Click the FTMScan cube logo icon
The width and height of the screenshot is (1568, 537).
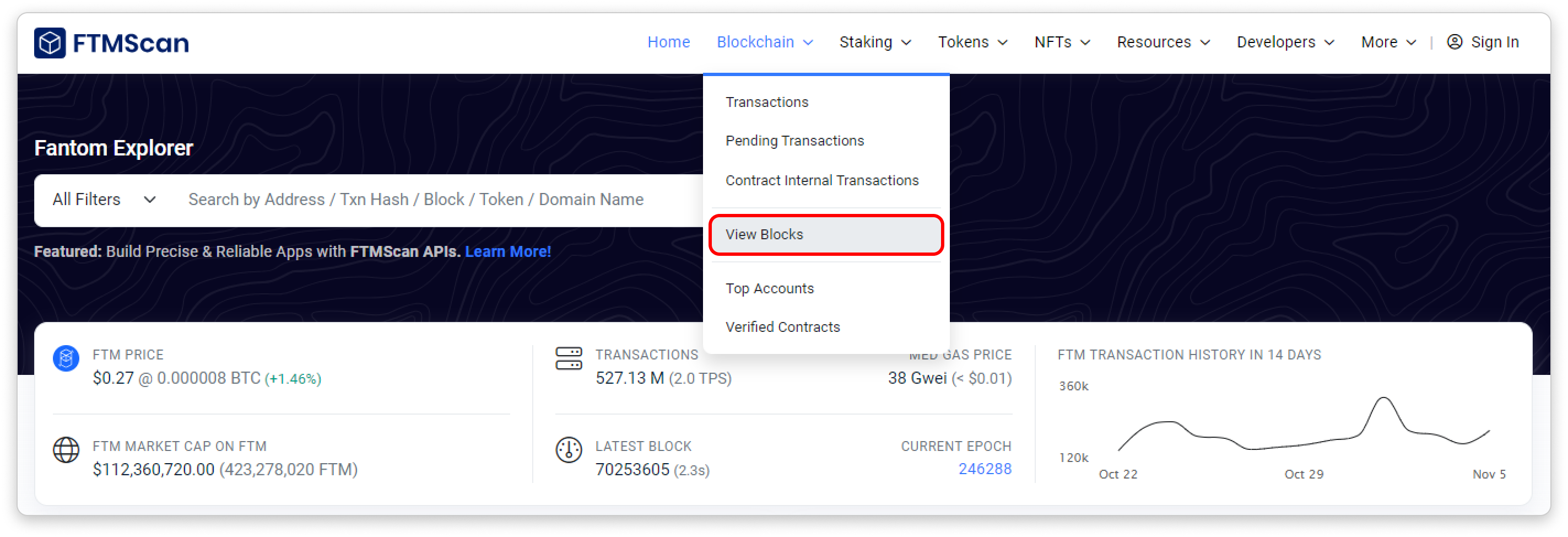50,42
